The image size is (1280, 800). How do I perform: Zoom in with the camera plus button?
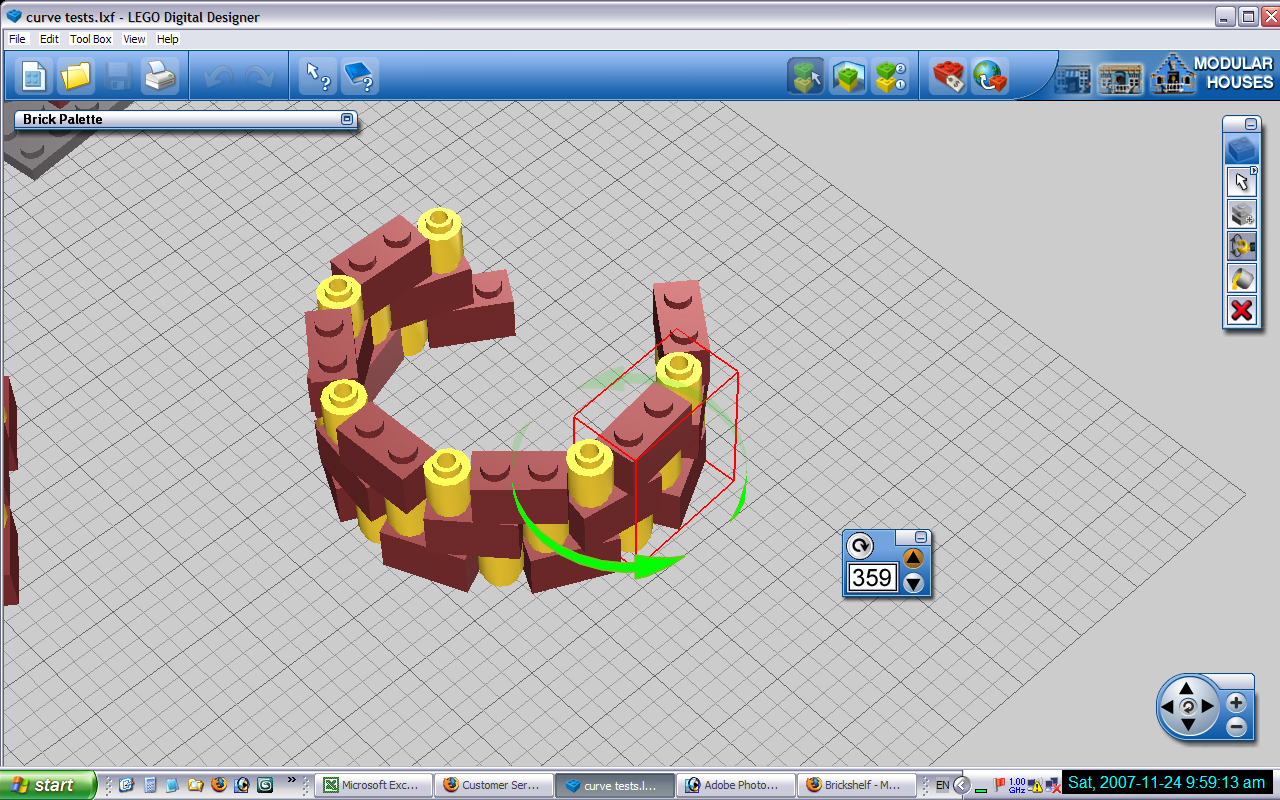coord(1237,703)
